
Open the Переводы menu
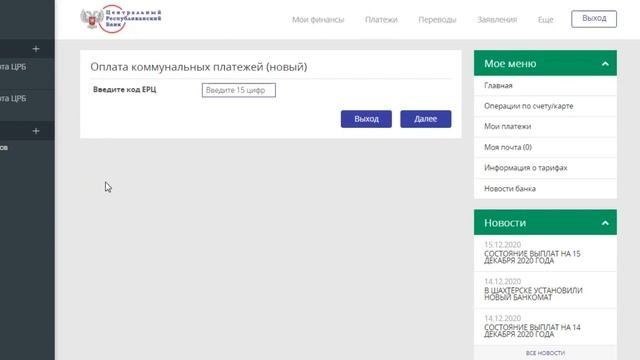(437, 20)
